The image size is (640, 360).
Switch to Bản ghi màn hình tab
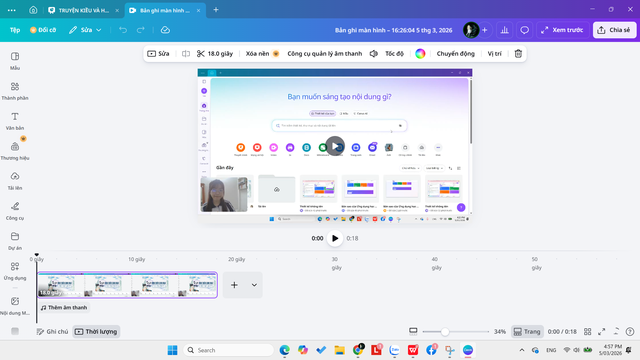coord(165,10)
